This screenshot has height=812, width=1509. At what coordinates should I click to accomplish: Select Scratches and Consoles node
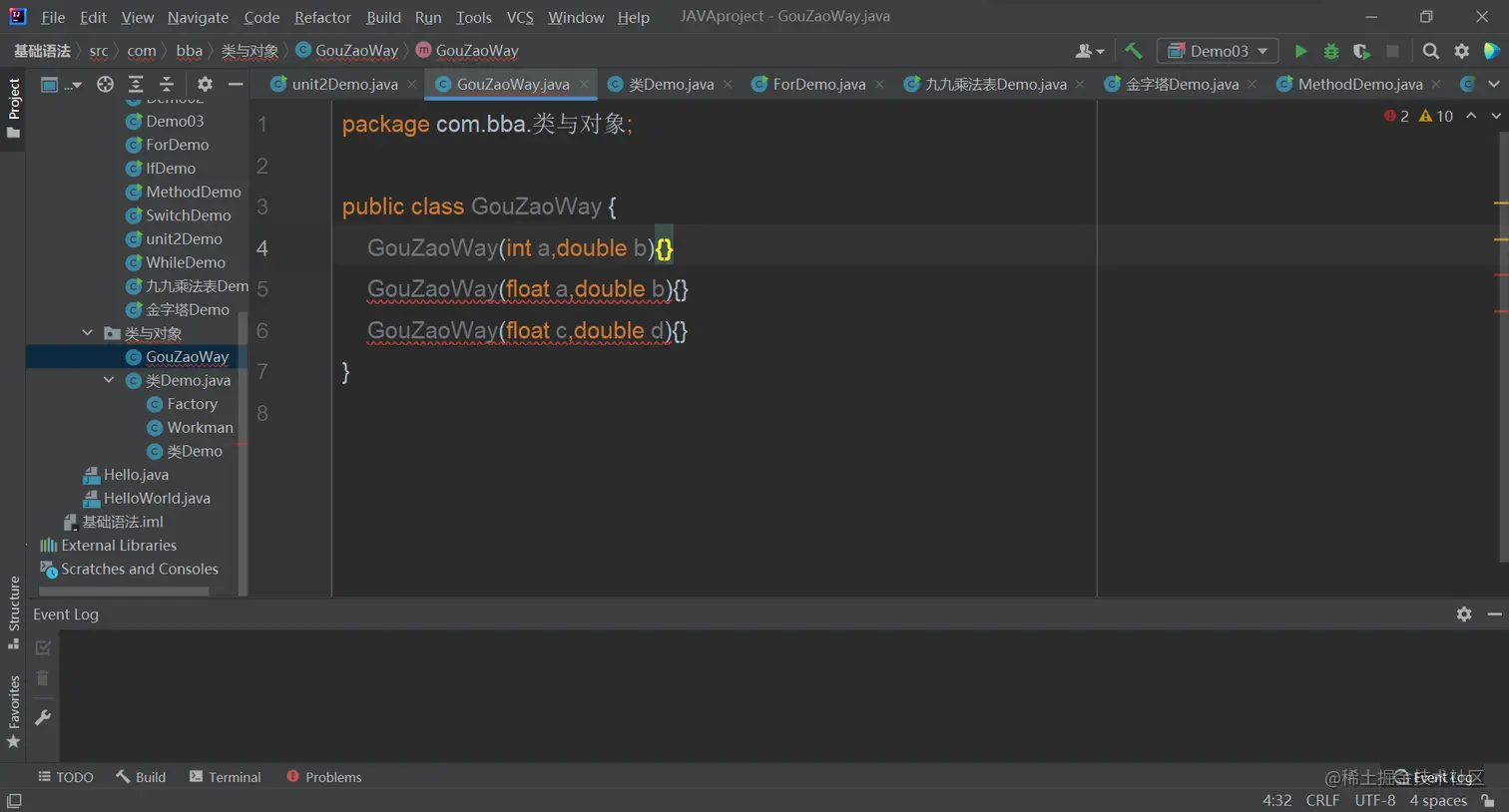coord(139,569)
